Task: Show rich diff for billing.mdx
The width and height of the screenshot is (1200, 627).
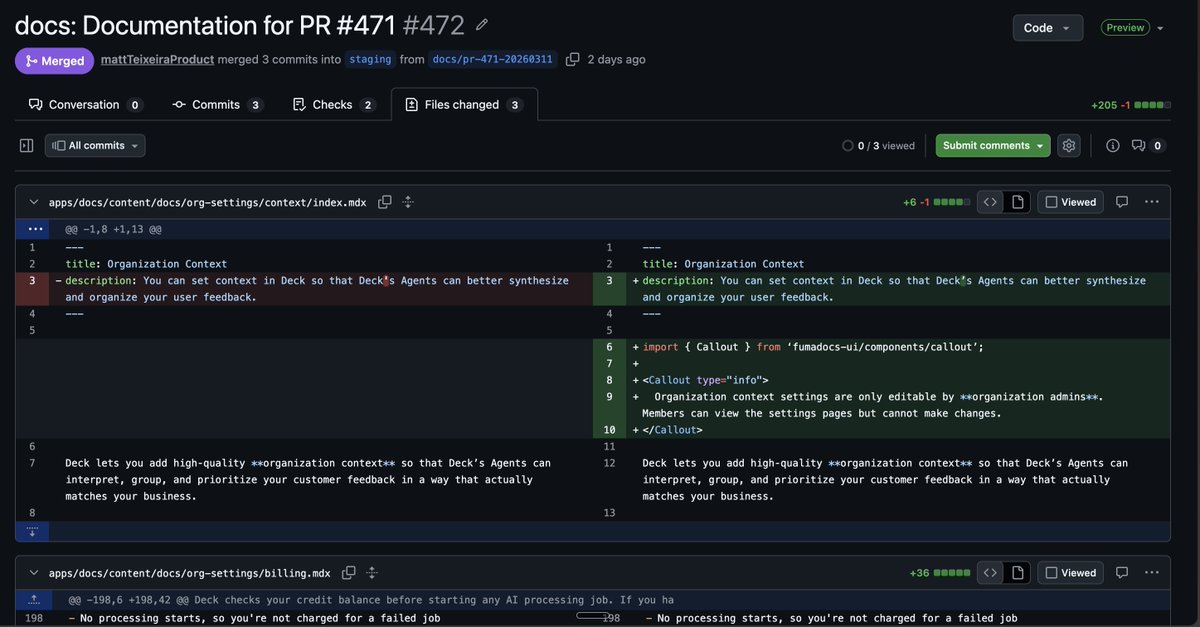Action: (x=1017, y=573)
